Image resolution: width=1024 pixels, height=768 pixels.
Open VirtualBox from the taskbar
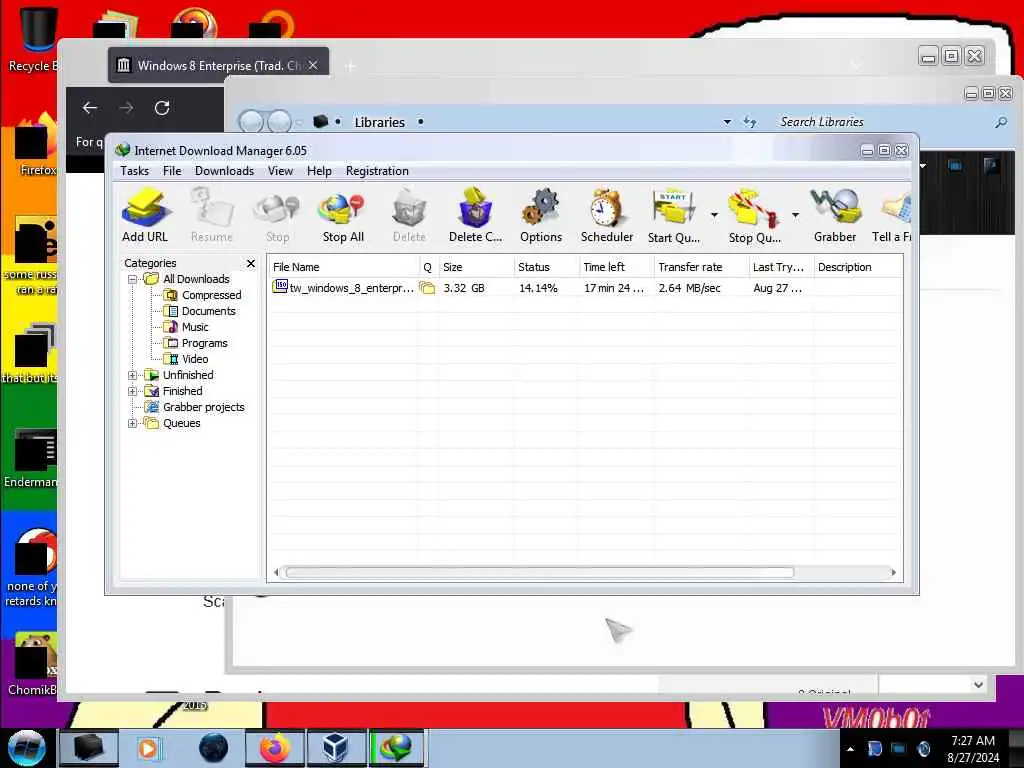click(336, 748)
